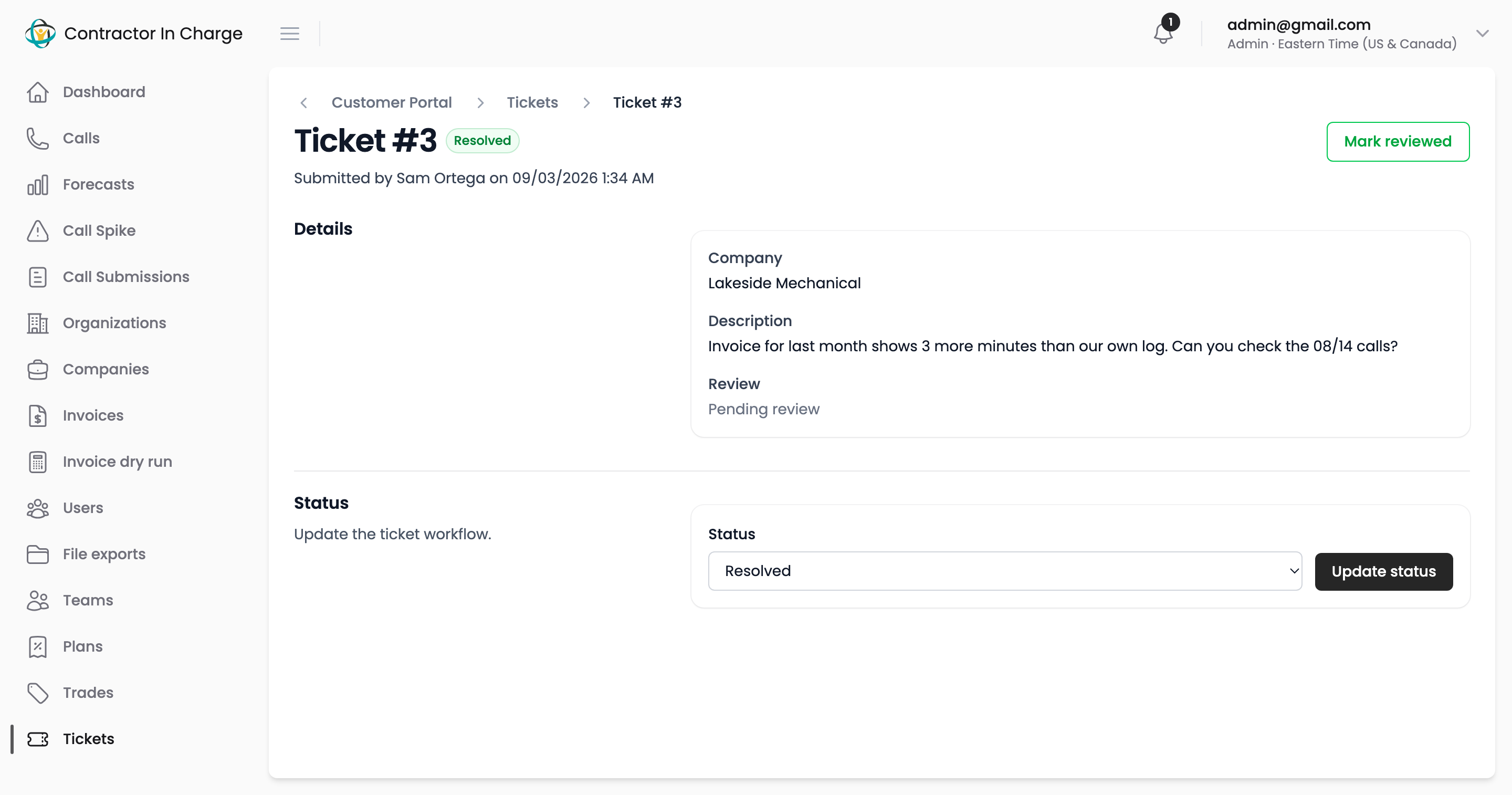
Task: Click the Trades tag icon
Action: pos(38,693)
